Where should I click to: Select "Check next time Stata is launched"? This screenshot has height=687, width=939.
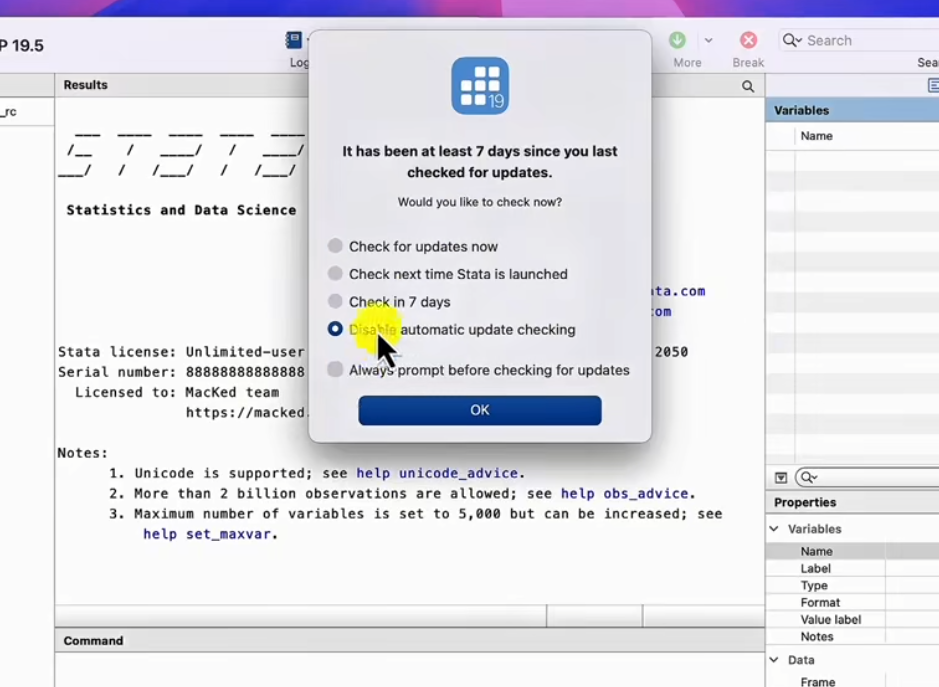click(335, 274)
